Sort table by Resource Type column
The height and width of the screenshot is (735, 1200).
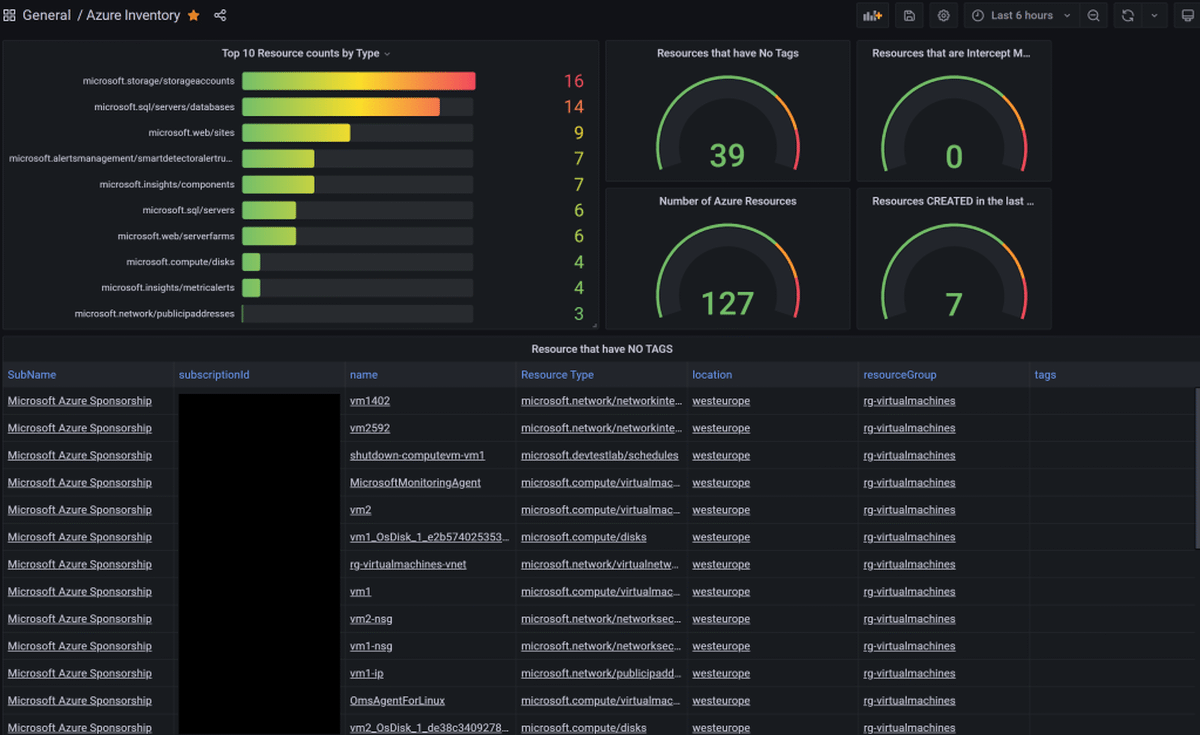click(557, 375)
